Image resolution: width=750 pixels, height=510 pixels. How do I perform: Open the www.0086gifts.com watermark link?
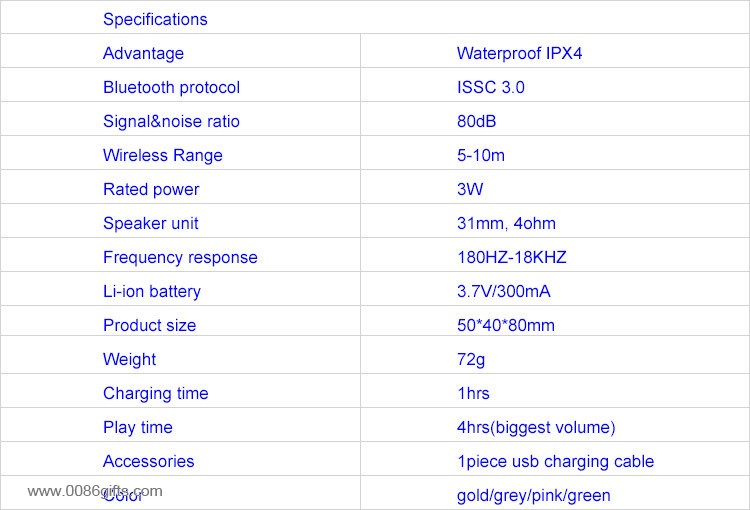click(94, 491)
